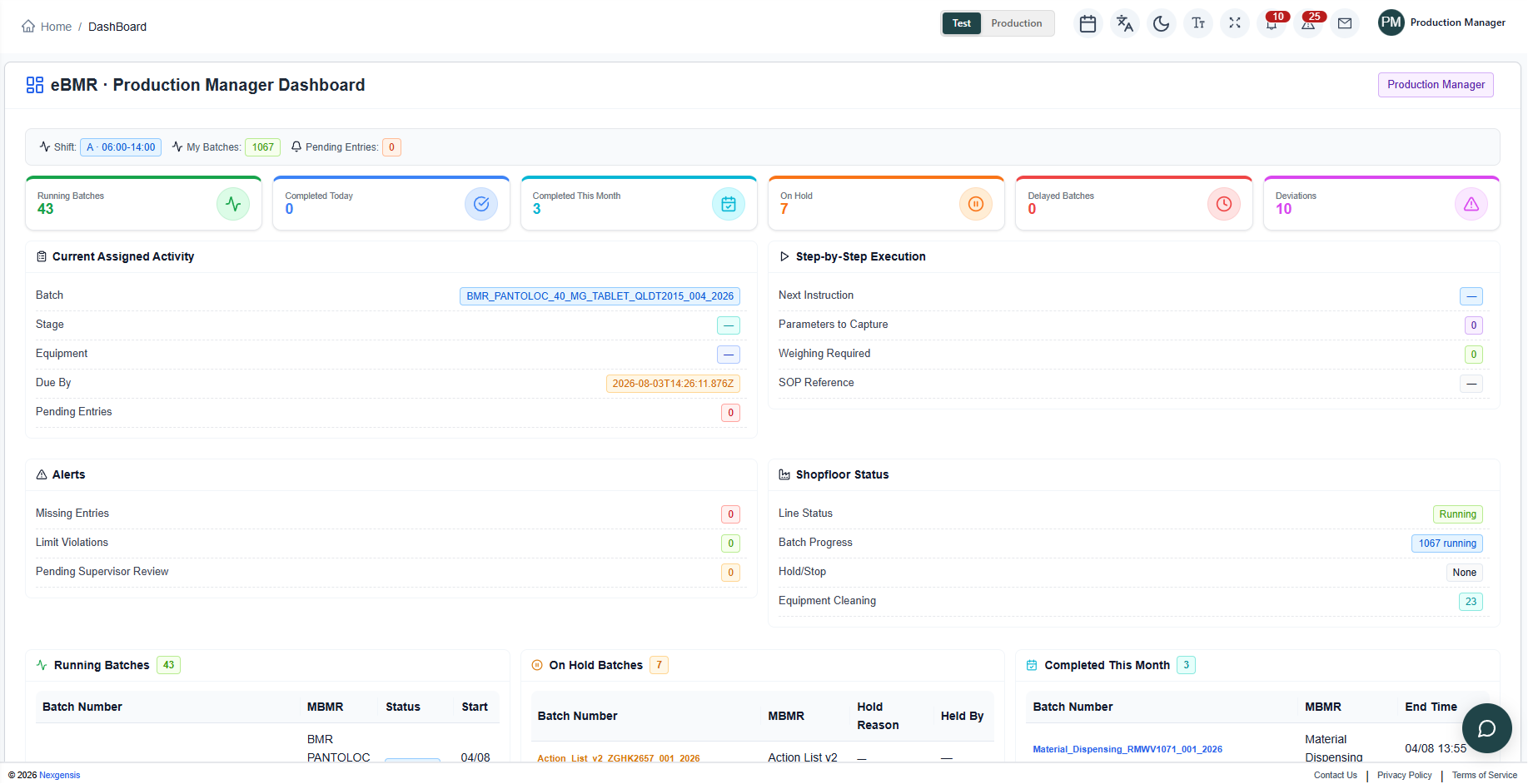
Task: Click the shift A · 06:00-14:00 tag
Action: coord(121,147)
